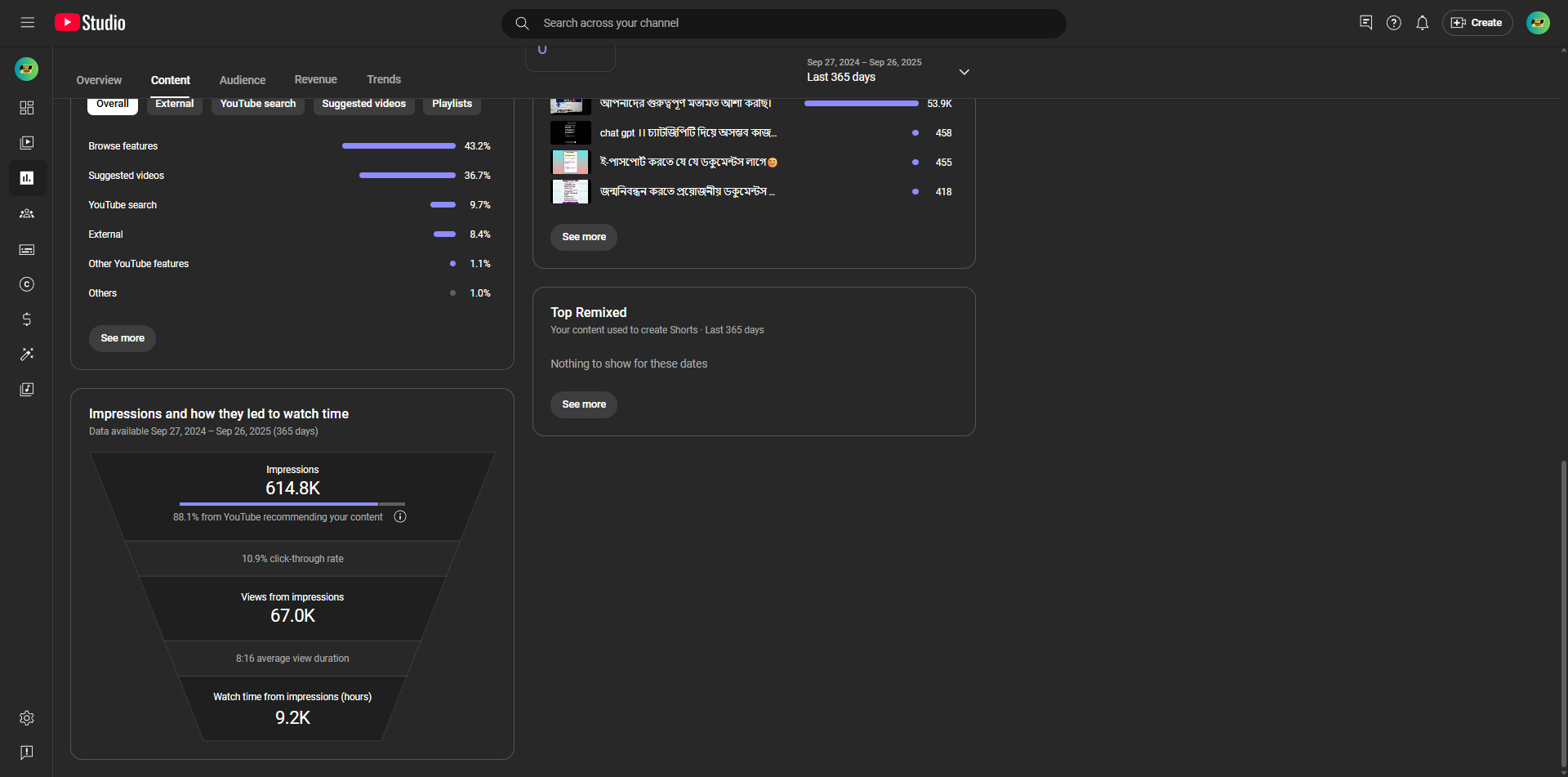The image size is (1568, 777).
Task: Select the YouTube search filter chip
Action: pos(257,105)
